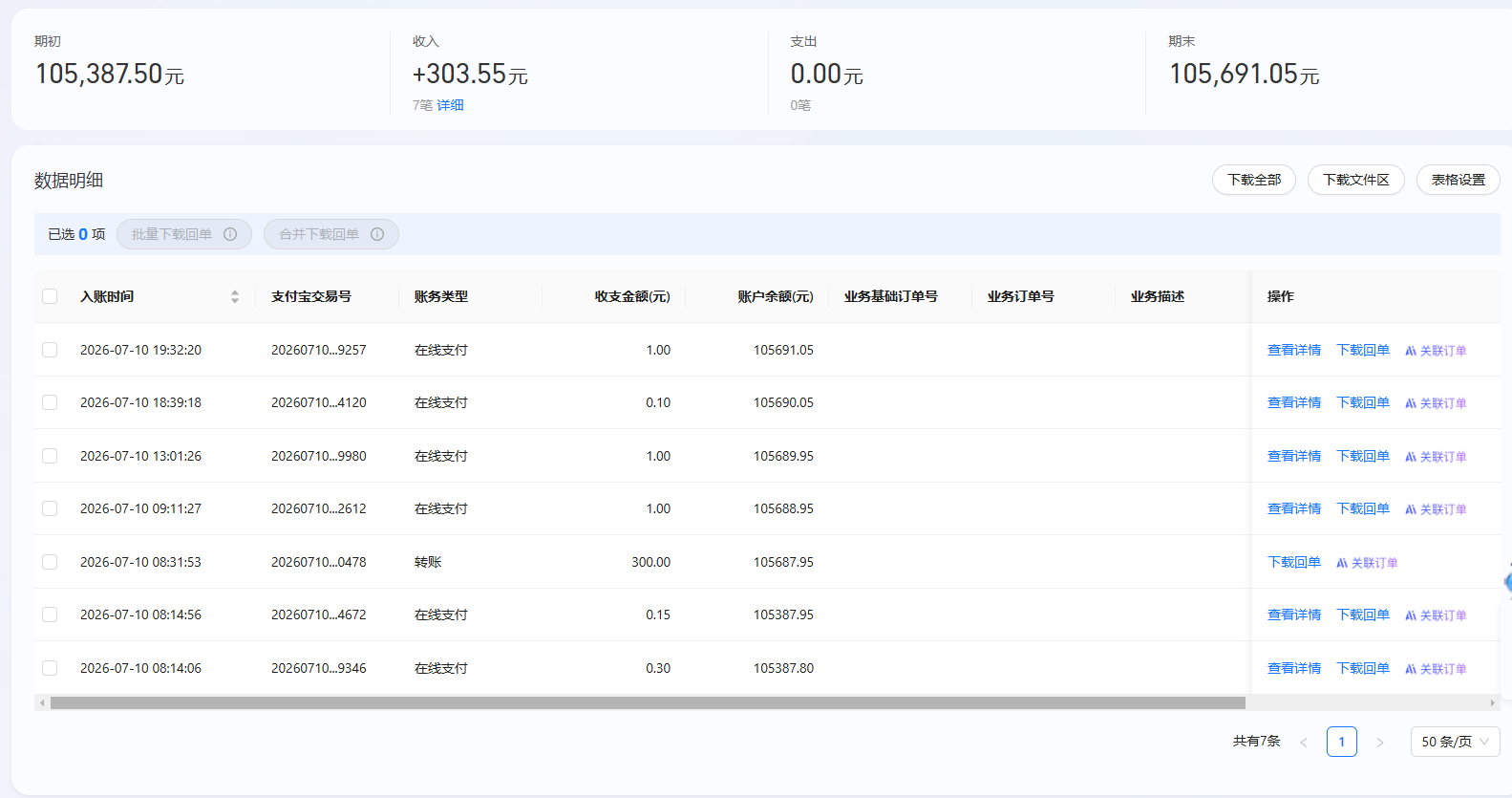Check row 2026-07-10 13:01:26

(50, 456)
